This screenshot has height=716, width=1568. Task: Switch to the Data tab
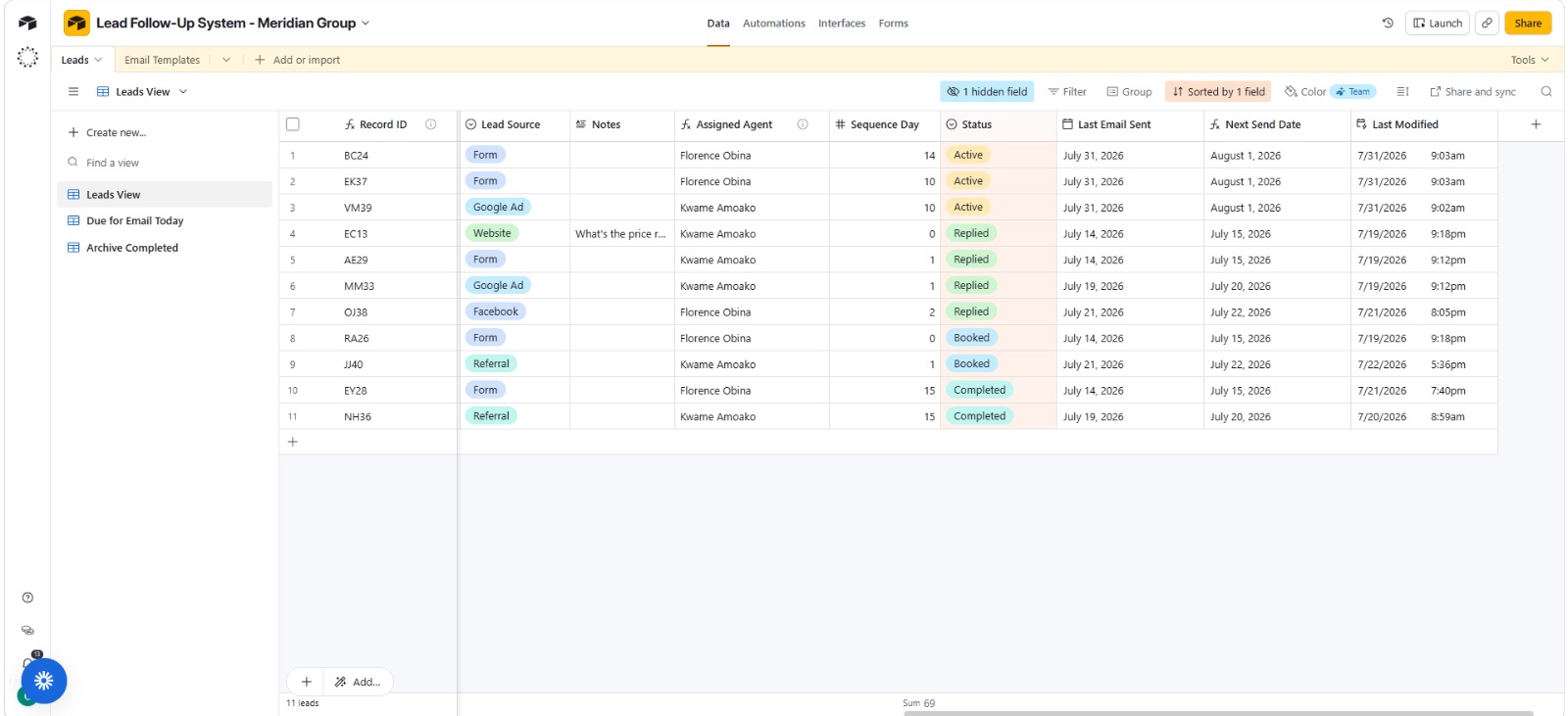(x=718, y=23)
